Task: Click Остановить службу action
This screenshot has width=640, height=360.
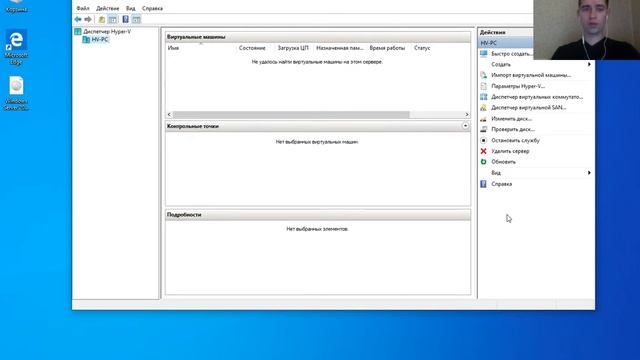Action: tap(516, 140)
